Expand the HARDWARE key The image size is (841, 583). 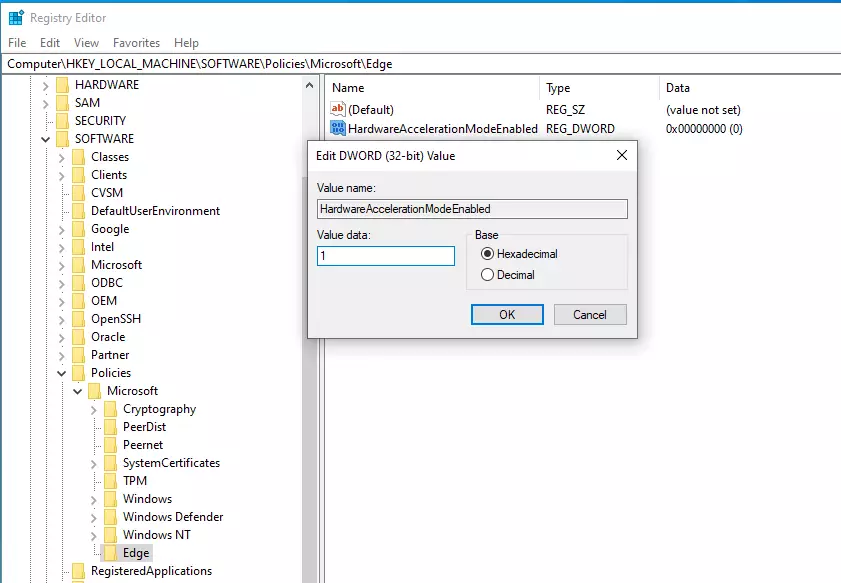pos(46,86)
